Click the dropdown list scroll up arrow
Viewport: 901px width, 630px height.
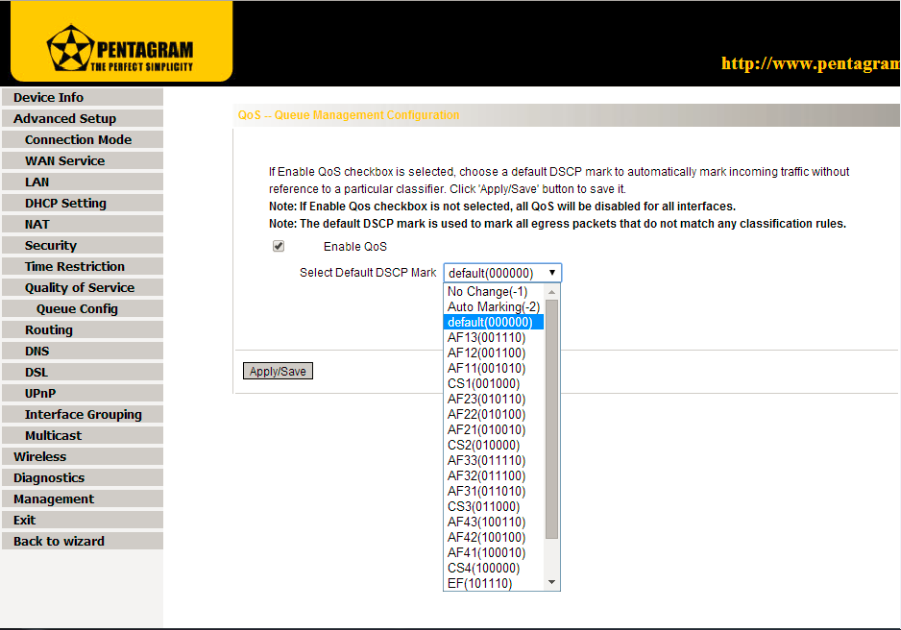(x=552, y=292)
